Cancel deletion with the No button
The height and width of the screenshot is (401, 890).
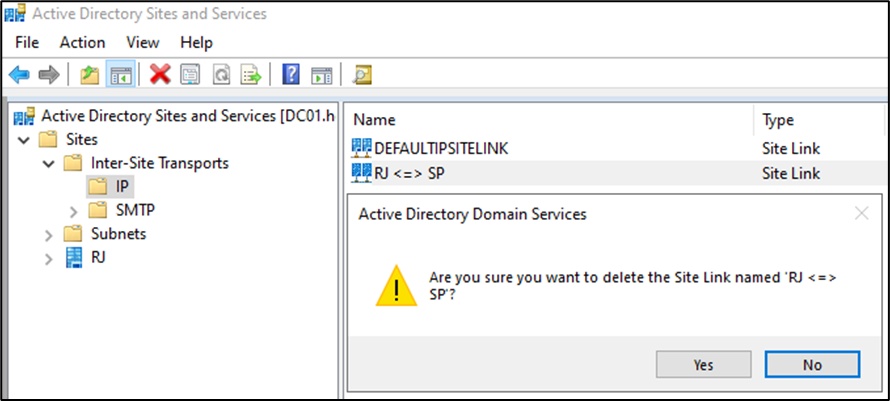coord(812,365)
